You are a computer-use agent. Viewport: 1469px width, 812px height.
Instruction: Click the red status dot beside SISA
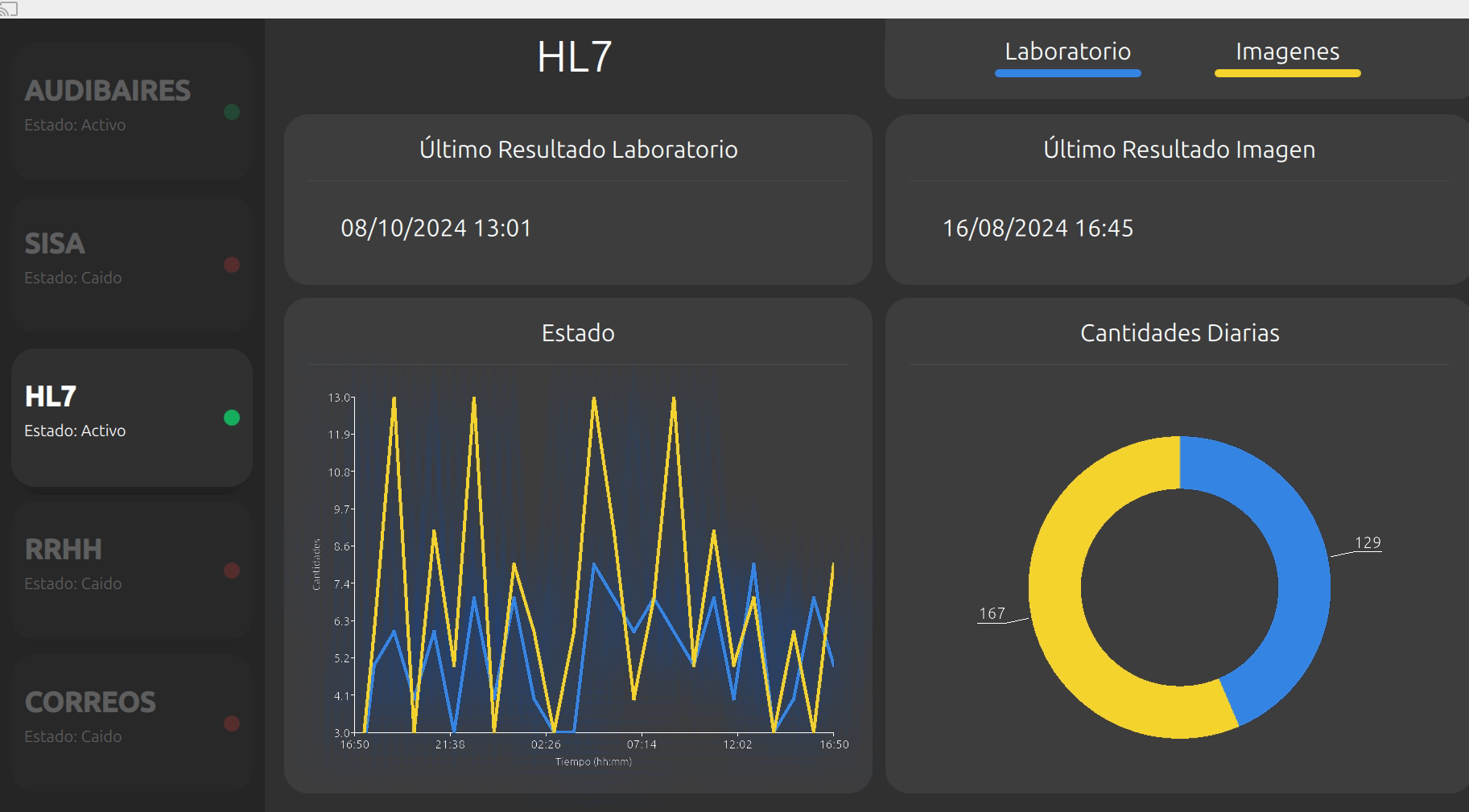pyautogui.click(x=232, y=265)
